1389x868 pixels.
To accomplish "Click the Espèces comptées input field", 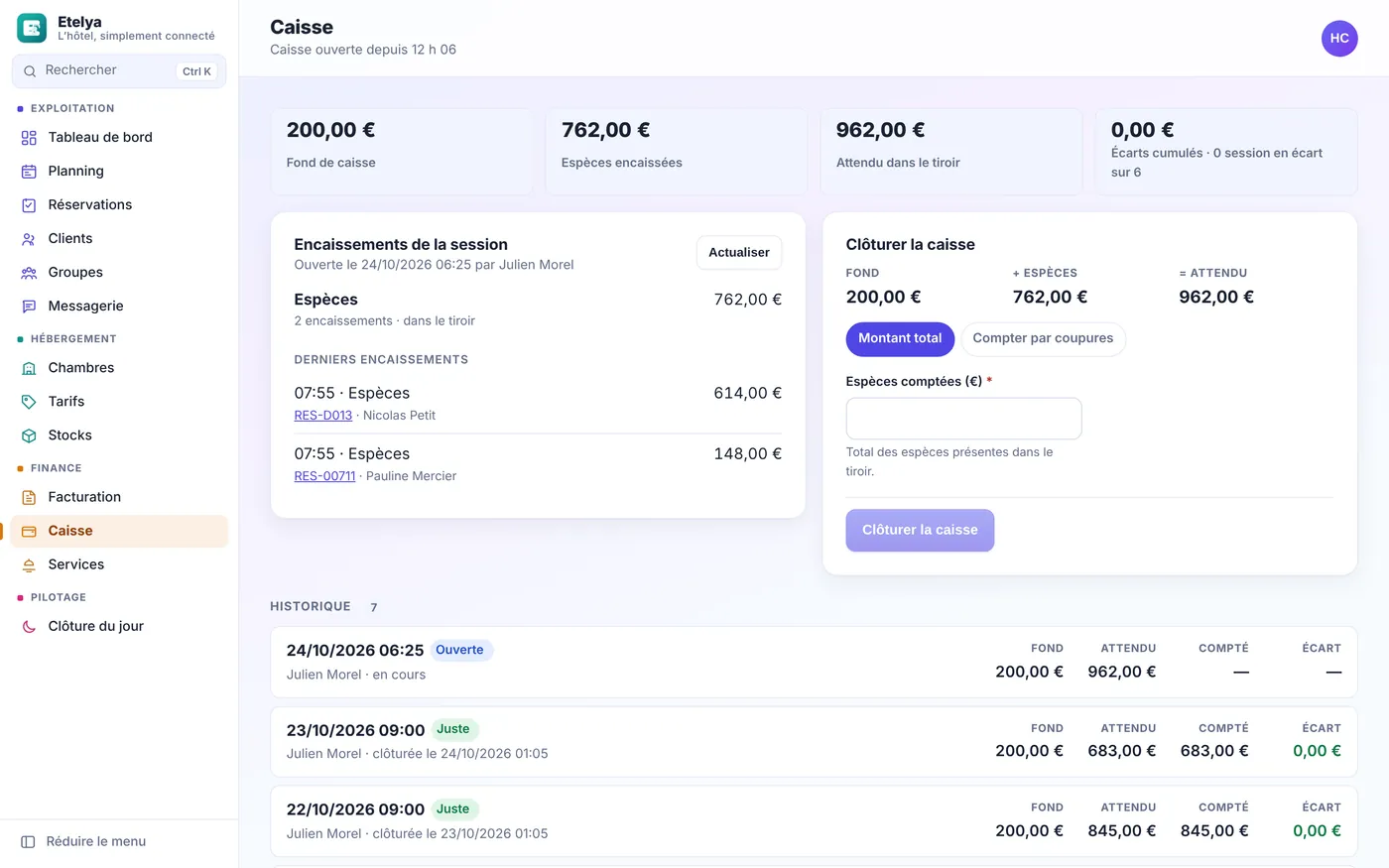I will click(x=963, y=418).
